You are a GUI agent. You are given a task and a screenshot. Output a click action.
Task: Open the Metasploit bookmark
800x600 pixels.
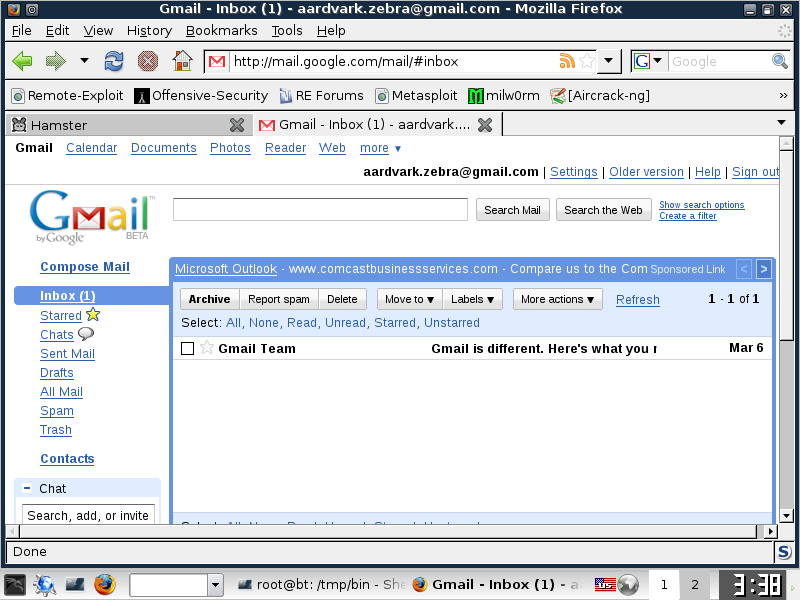point(416,95)
